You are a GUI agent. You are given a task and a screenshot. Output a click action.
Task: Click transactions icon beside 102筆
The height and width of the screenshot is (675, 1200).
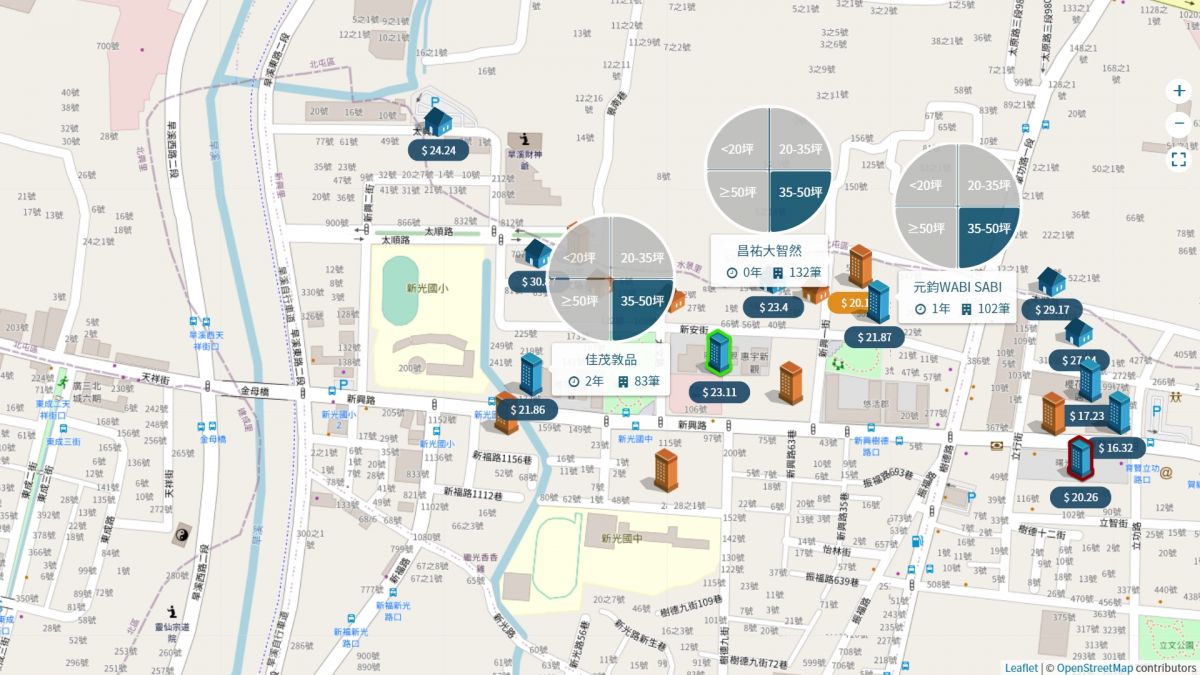coord(967,309)
